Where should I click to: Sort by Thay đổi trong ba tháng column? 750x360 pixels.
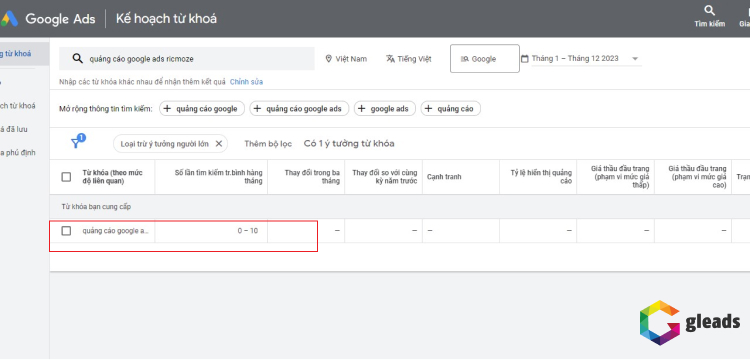point(312,177)
